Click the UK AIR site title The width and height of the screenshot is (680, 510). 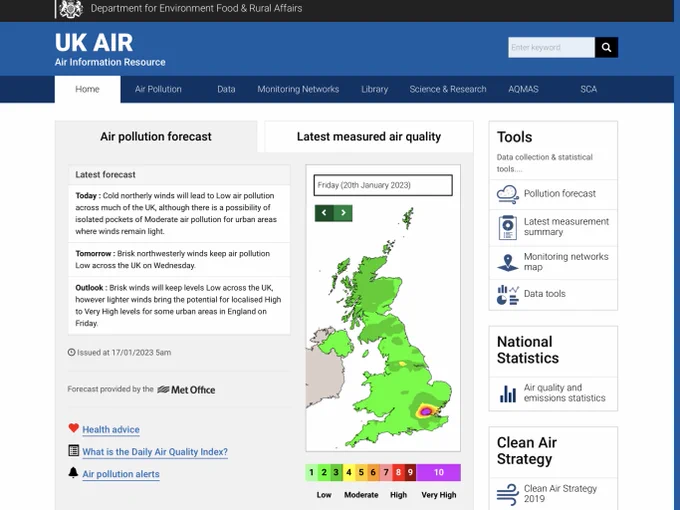[x=94, y=42]
